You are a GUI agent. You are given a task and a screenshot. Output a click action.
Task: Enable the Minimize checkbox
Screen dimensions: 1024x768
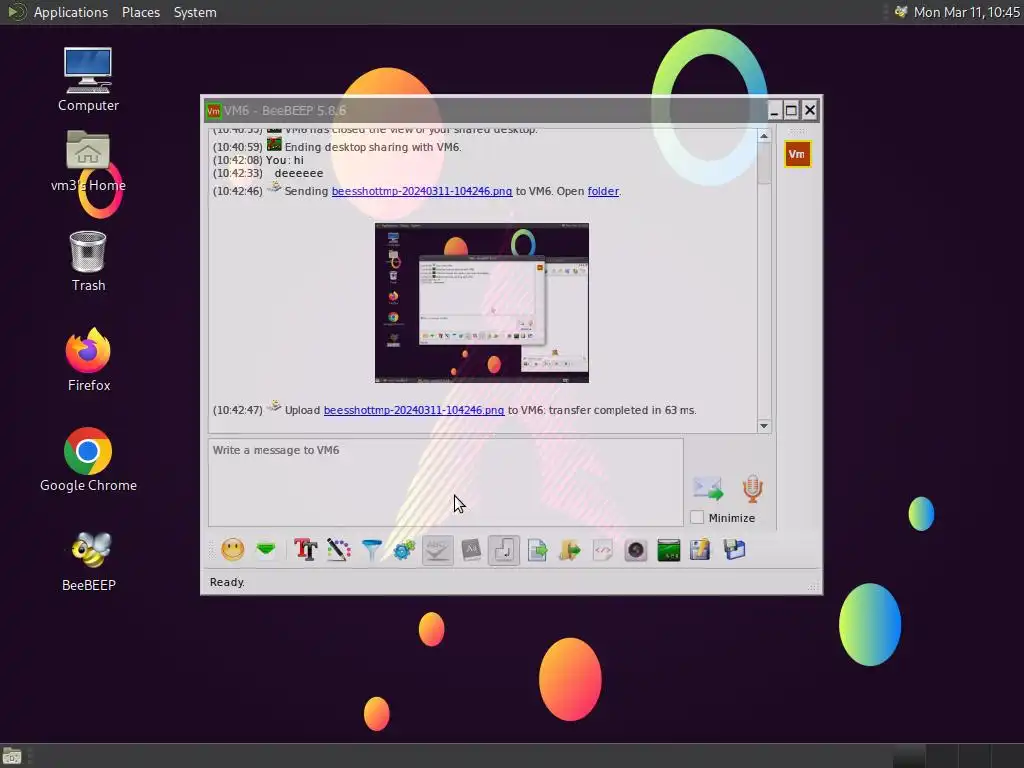697,517
